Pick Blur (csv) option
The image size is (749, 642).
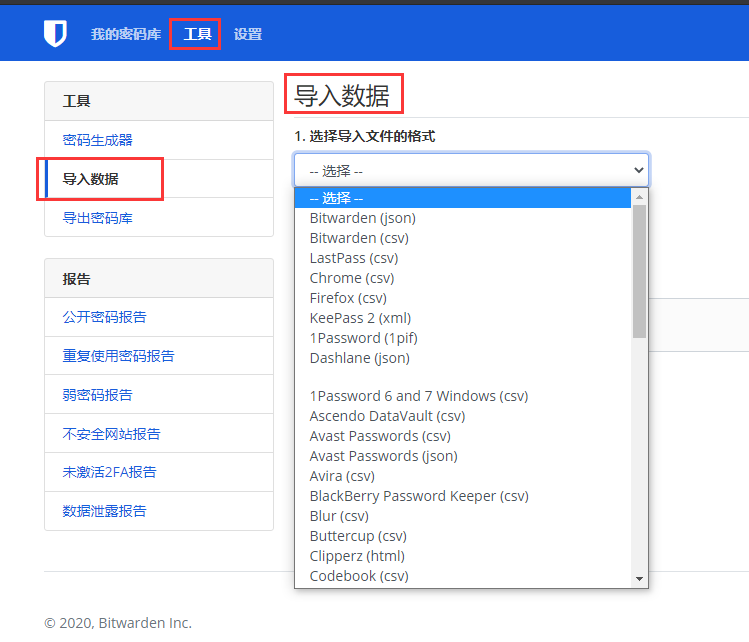click(462, 516)
